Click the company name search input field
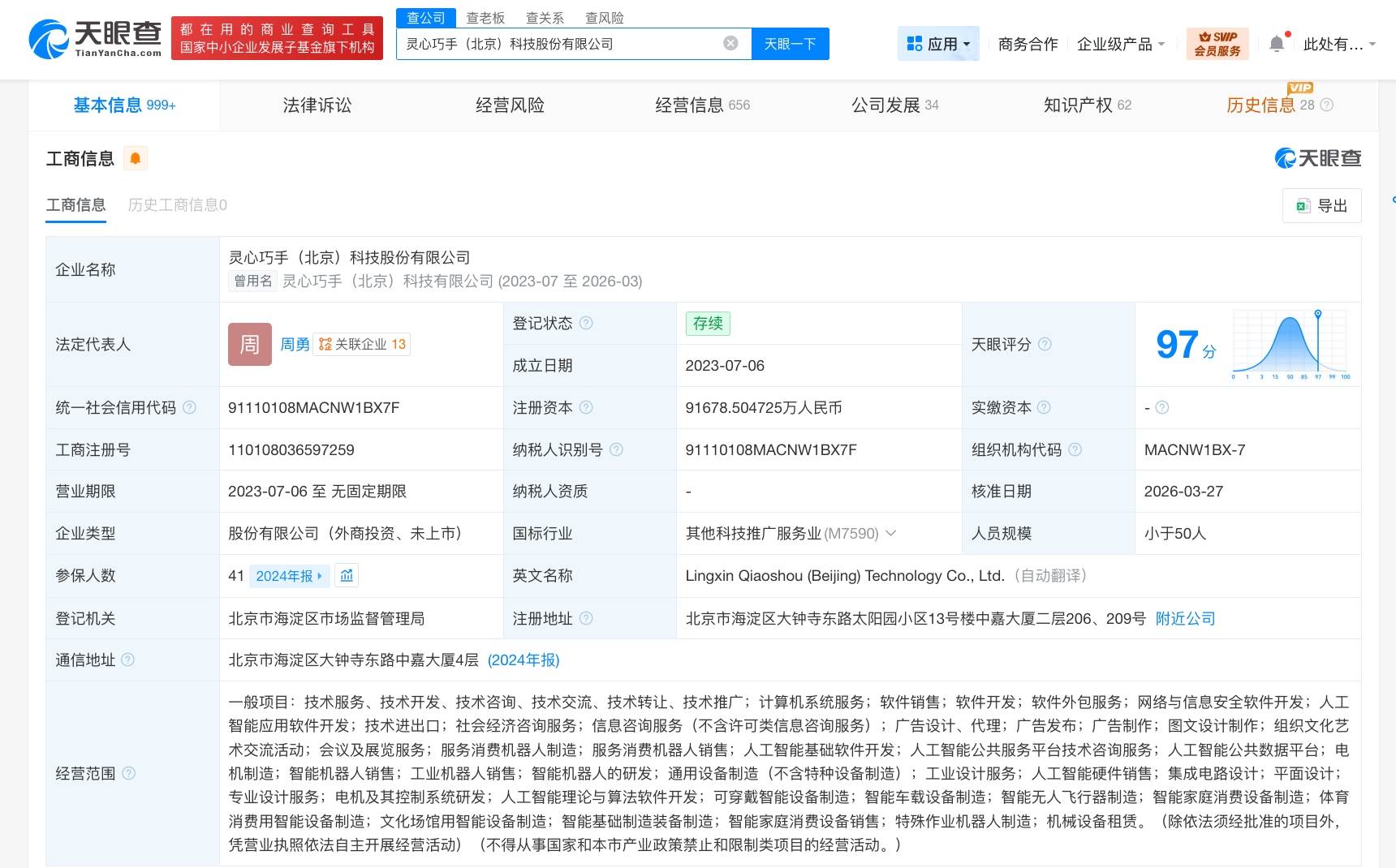 (560, 44)
